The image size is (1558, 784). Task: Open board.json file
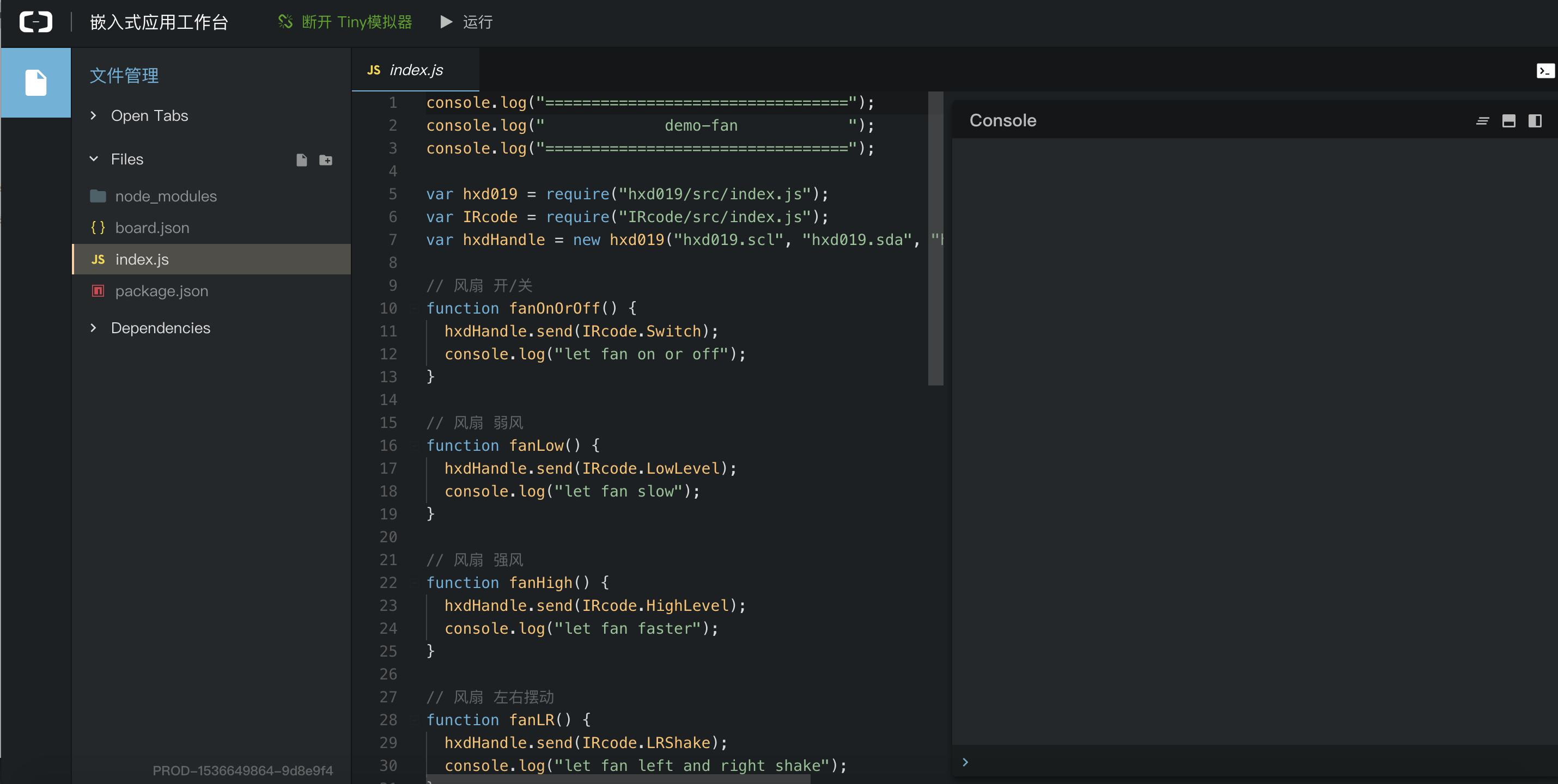pos(152,228)
